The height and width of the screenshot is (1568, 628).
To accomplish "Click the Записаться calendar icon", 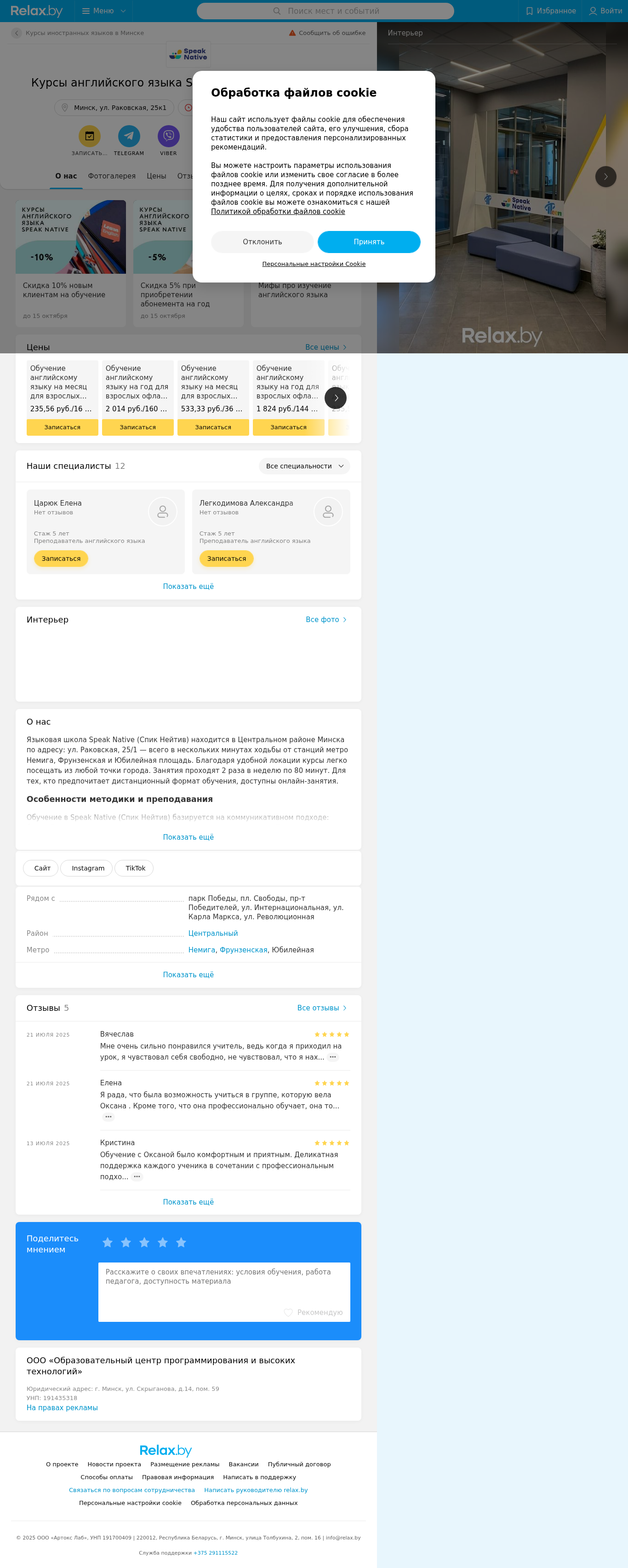I will [x=89, y=136].
